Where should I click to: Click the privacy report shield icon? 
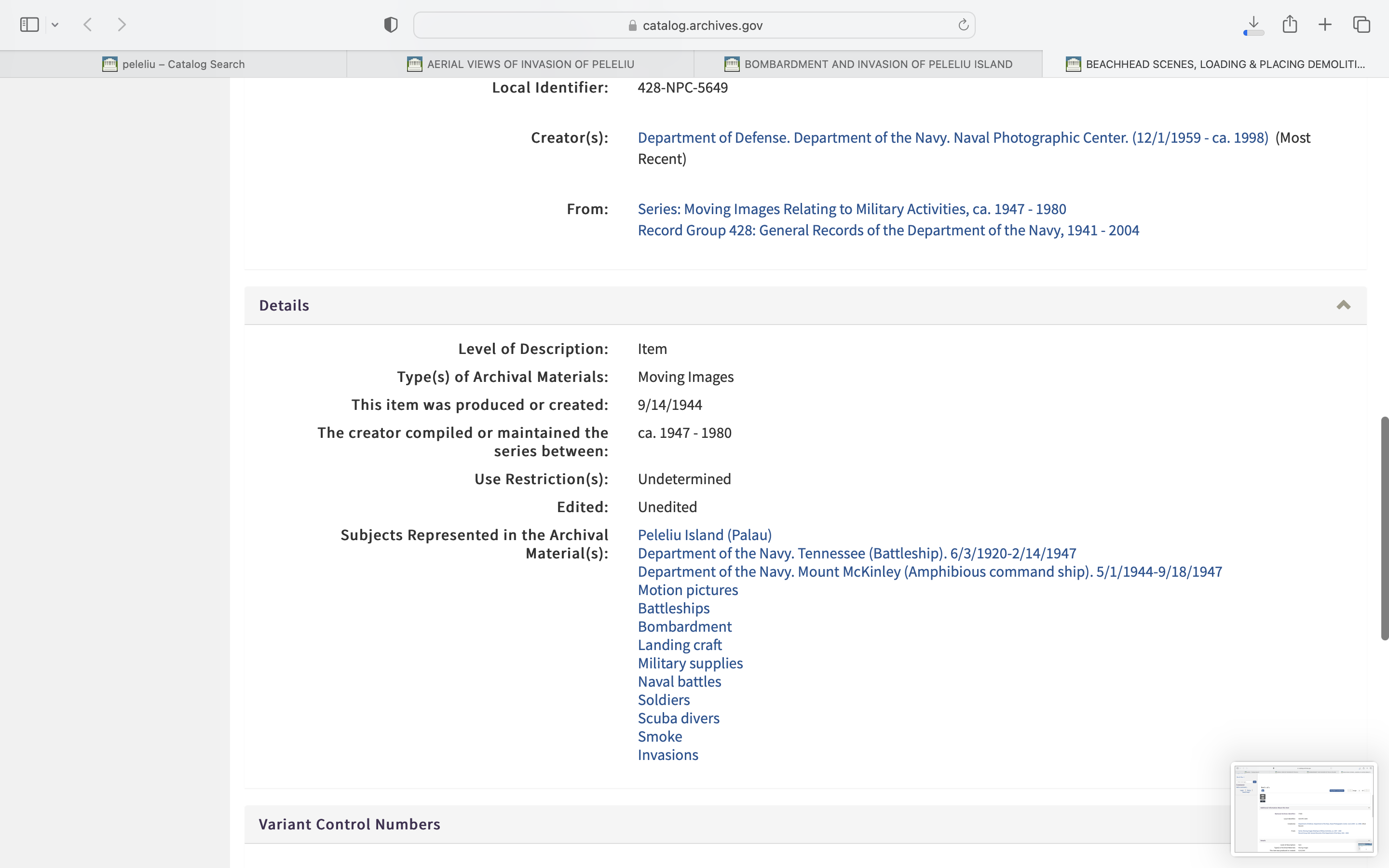[390, 25]
